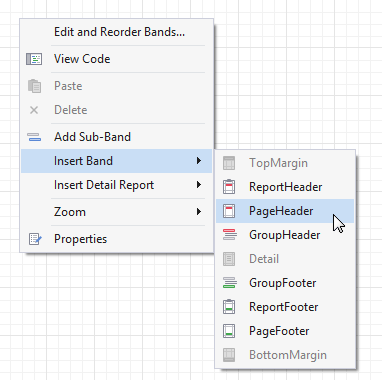This screenshot has width=382, height=380.
Task: Insert a PageFooter band
Action: pos(285,331)
